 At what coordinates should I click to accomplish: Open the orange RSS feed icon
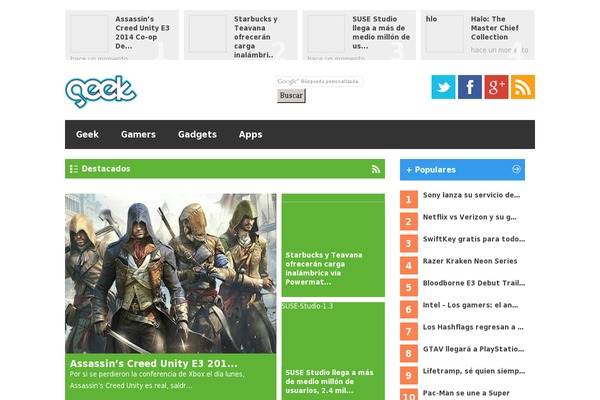click(523, 87)
